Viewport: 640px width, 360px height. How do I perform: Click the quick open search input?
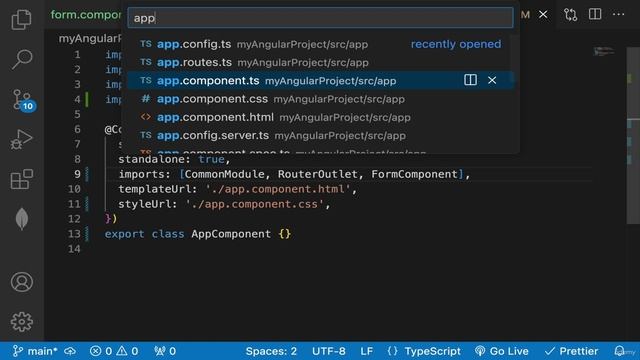click(x=320, y=18)
